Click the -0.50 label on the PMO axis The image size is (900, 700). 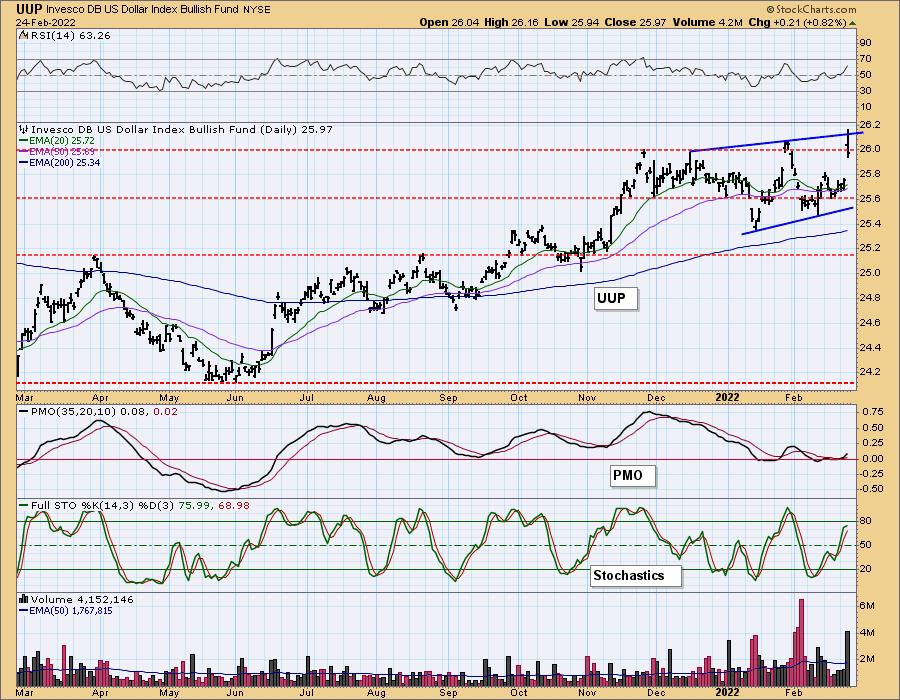[x=871, y=489]
